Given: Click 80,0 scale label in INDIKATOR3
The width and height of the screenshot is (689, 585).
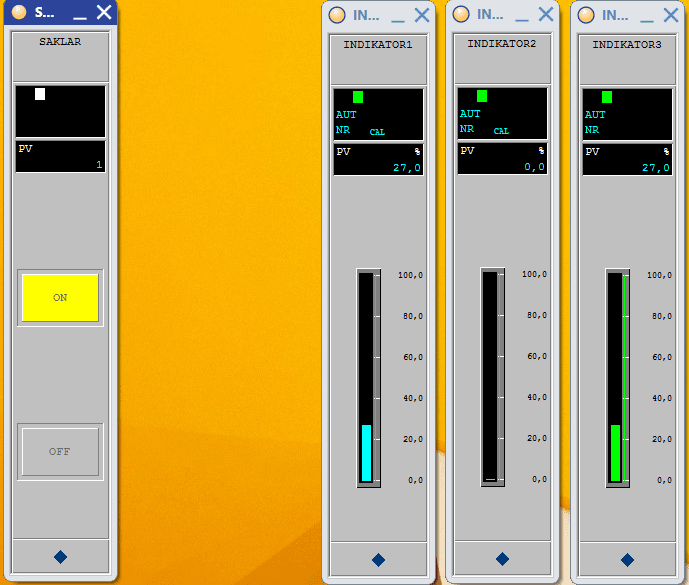Looking at the screenshot, I should [662, 316].
